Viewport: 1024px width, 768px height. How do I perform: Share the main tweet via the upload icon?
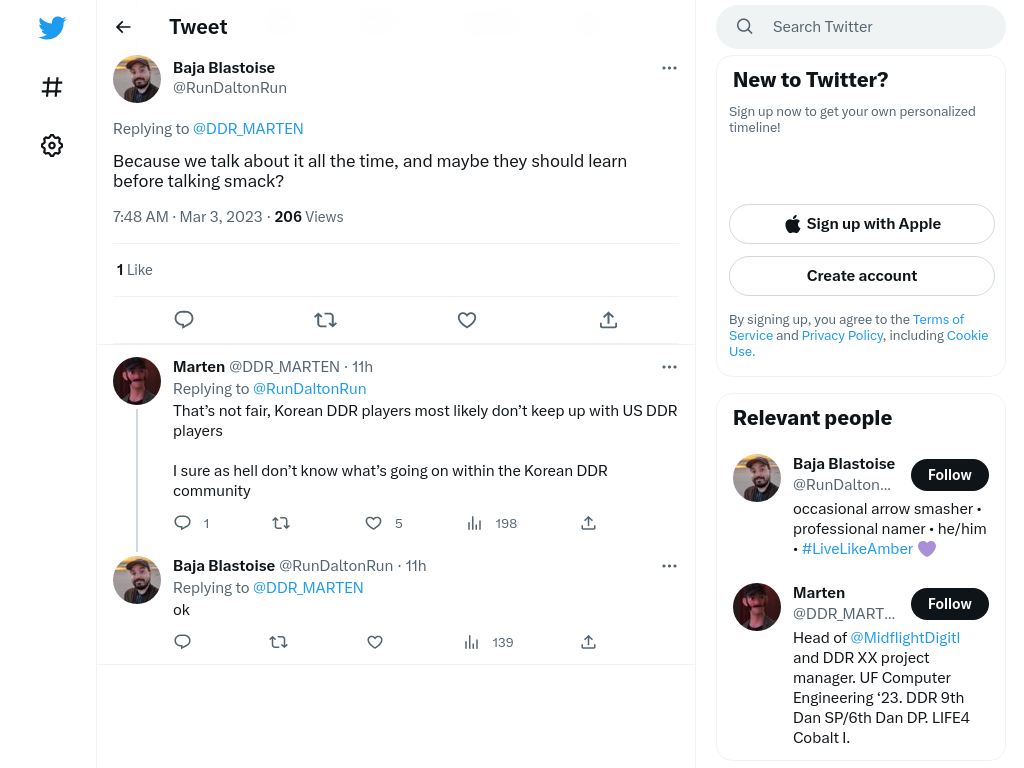pyautogui.click(x=608, y=319)
